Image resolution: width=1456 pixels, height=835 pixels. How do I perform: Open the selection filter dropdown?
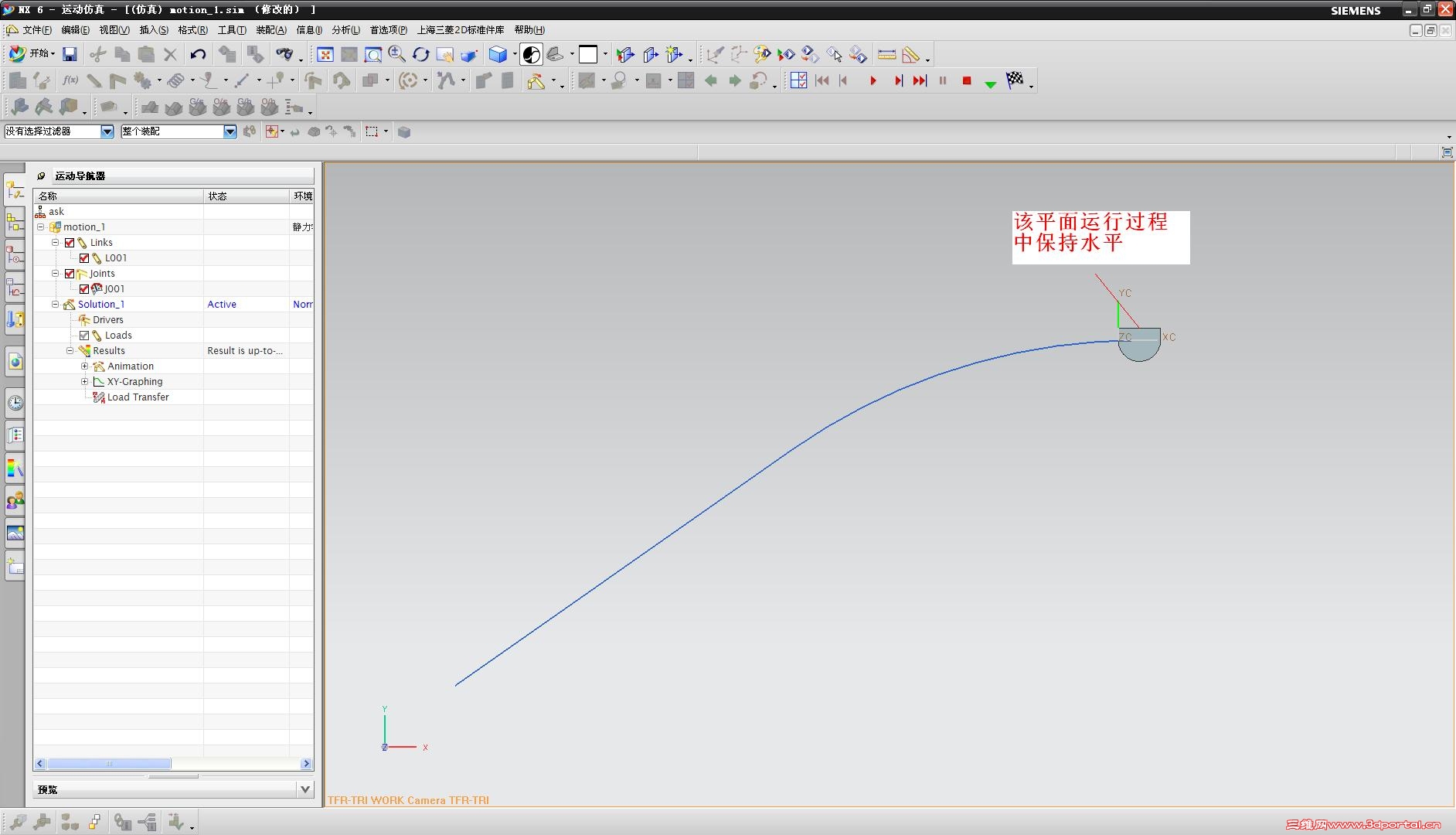(107, 131)
